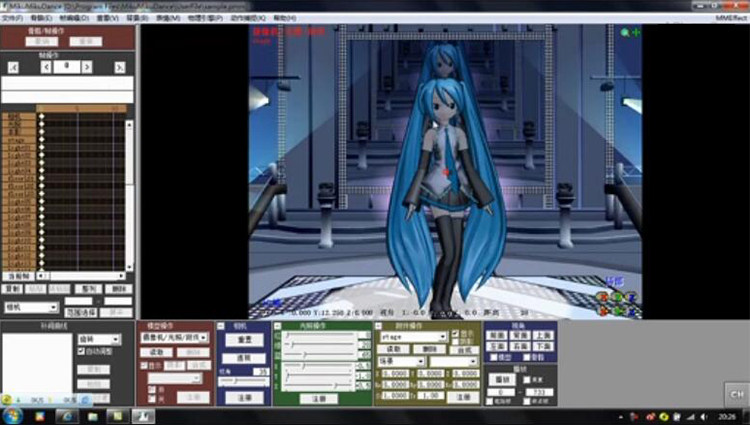Select the stage row keyframe diamond
This screenshot has width=750, height=425.
[42, 140]
